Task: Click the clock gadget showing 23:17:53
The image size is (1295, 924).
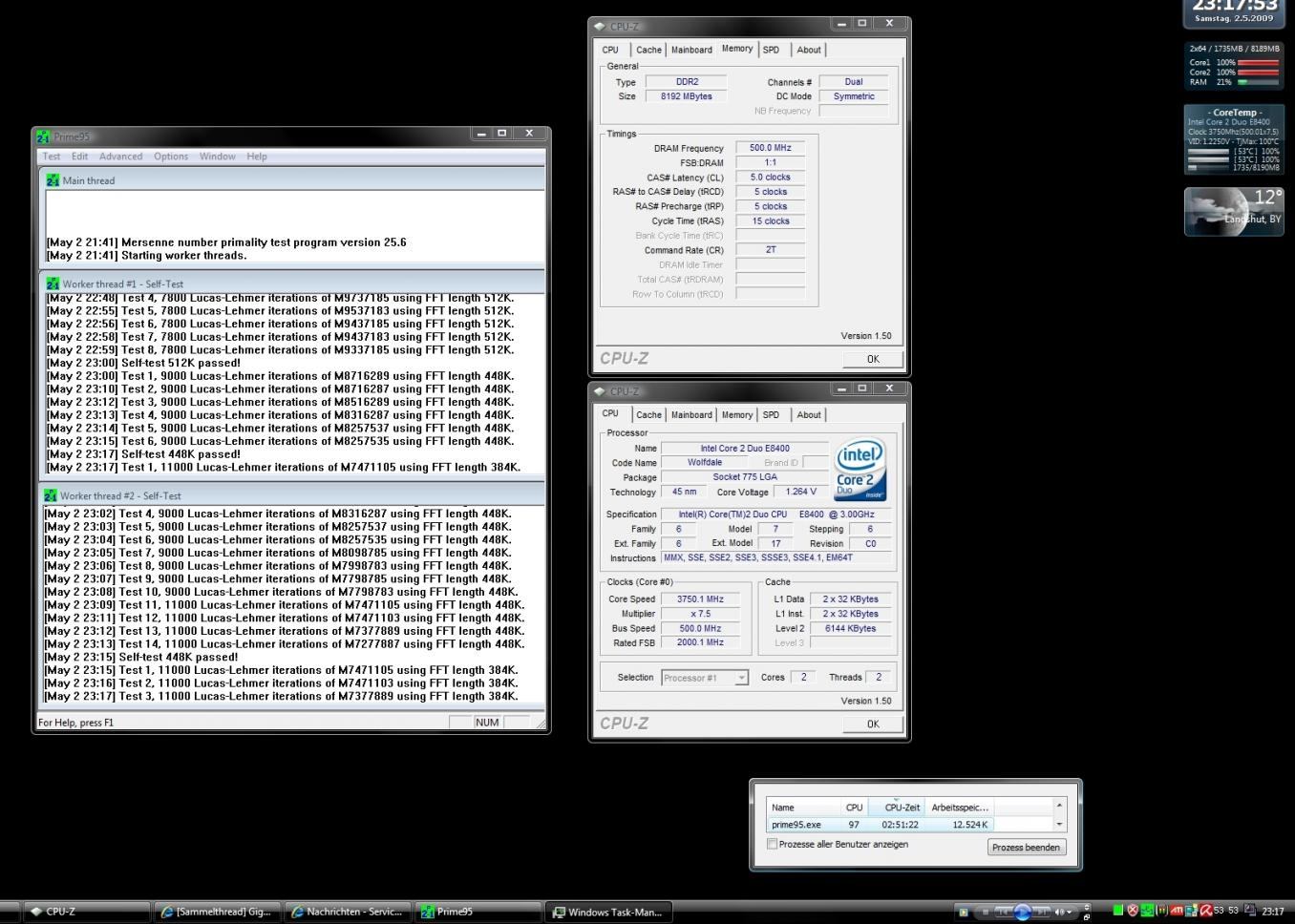Action: (x=1234, y=13)
